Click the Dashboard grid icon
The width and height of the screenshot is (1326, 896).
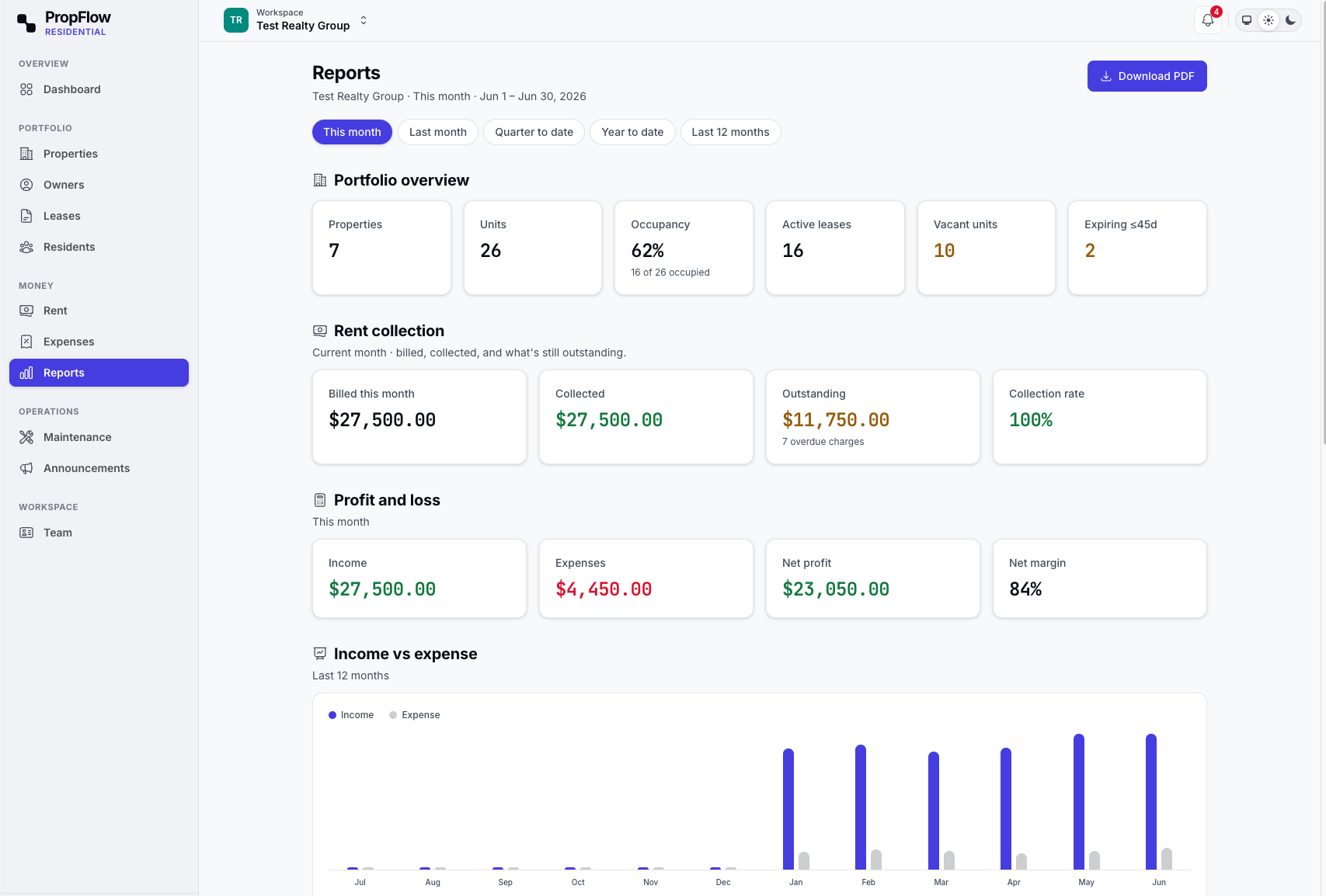(x=26, y=89)
